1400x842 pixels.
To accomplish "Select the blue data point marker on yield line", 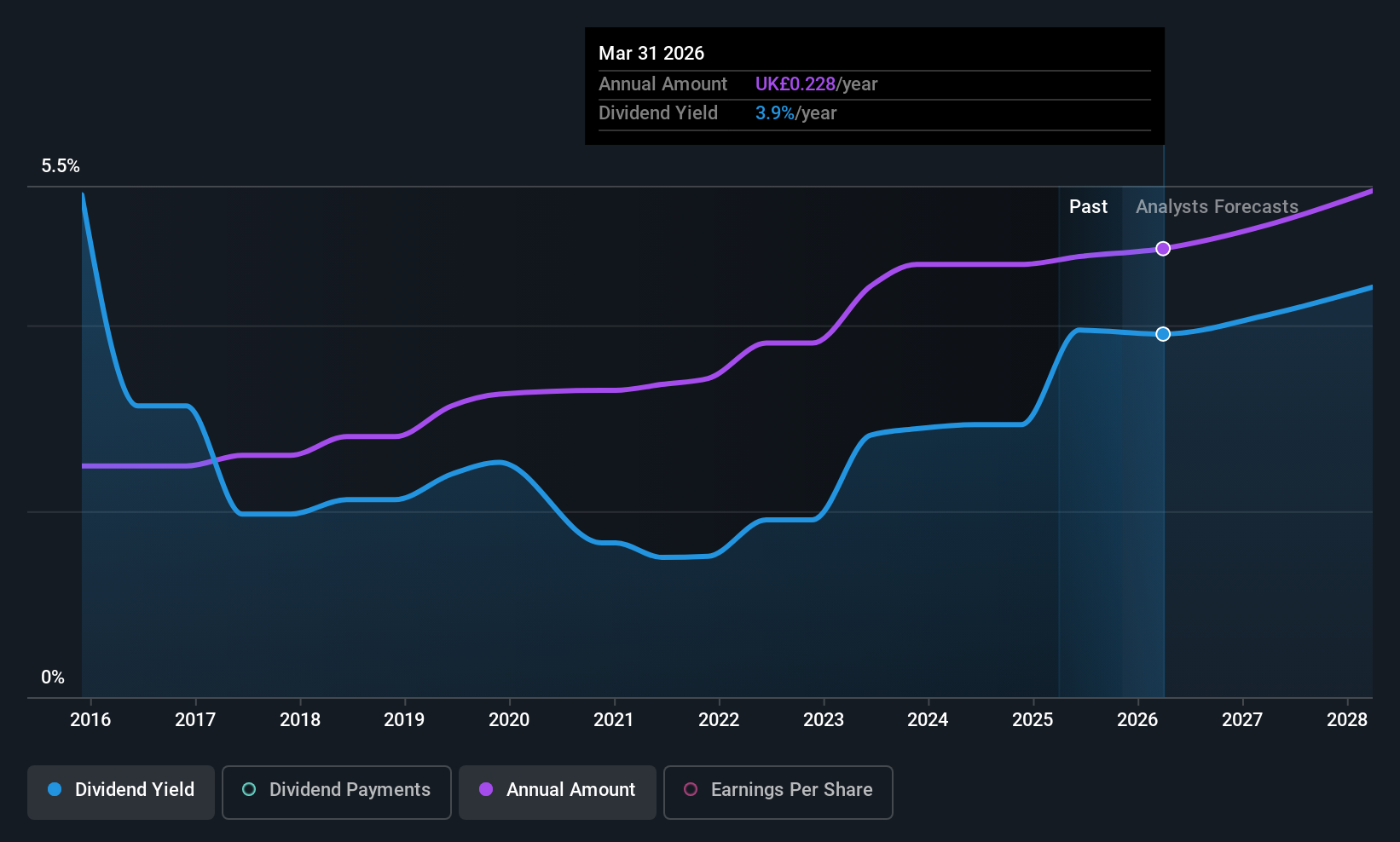I will [x=1163, y=334].
